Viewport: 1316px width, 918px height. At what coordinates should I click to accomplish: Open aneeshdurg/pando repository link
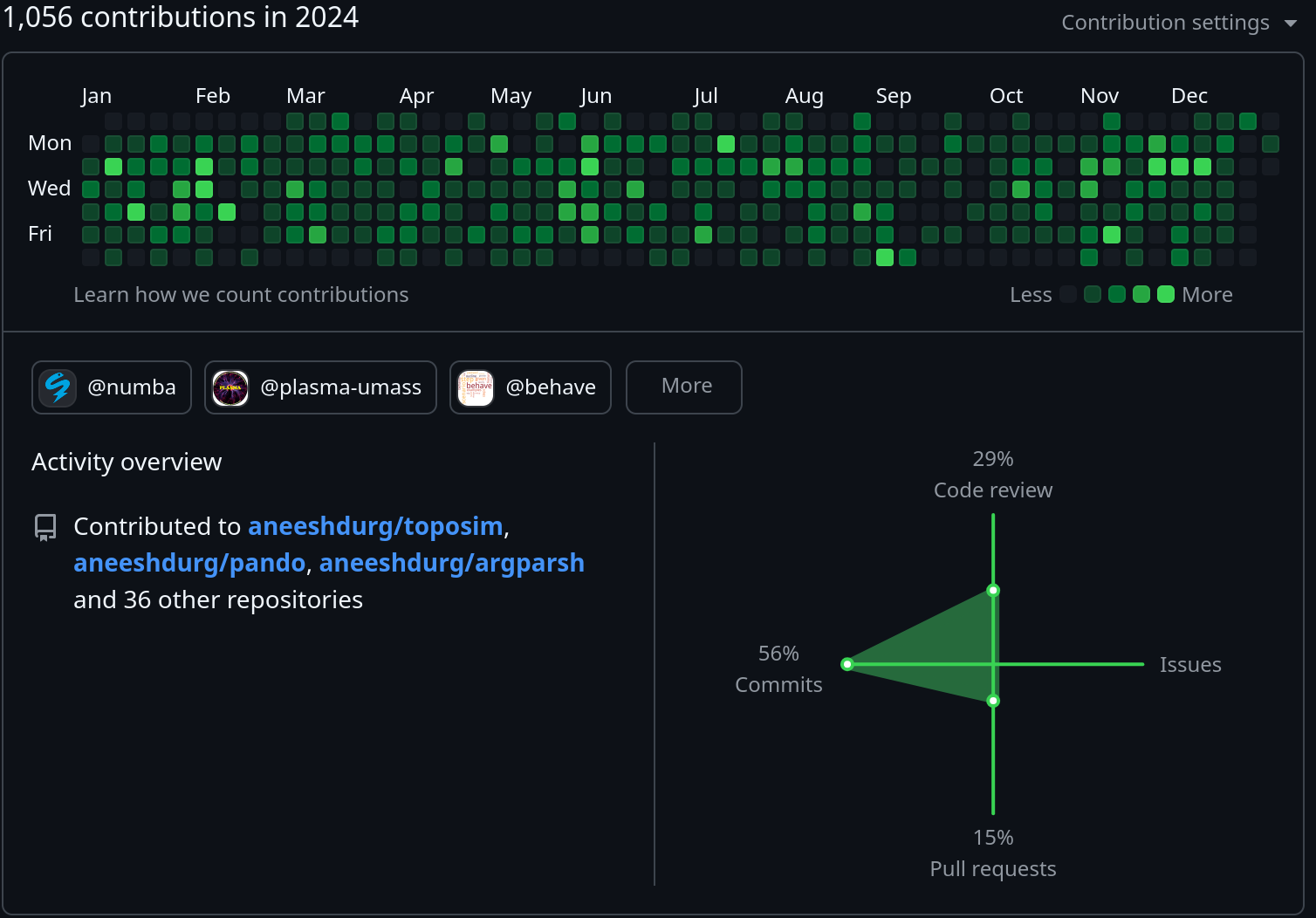point(189,563)
